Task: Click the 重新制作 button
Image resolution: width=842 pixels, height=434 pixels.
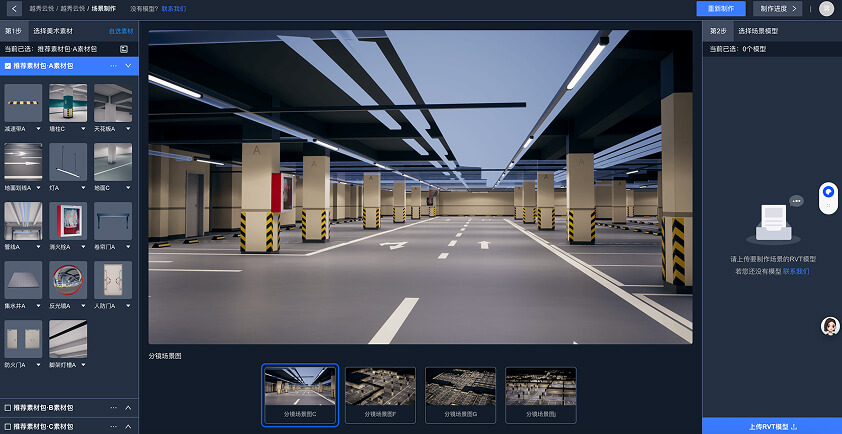Action: [720, 9]
